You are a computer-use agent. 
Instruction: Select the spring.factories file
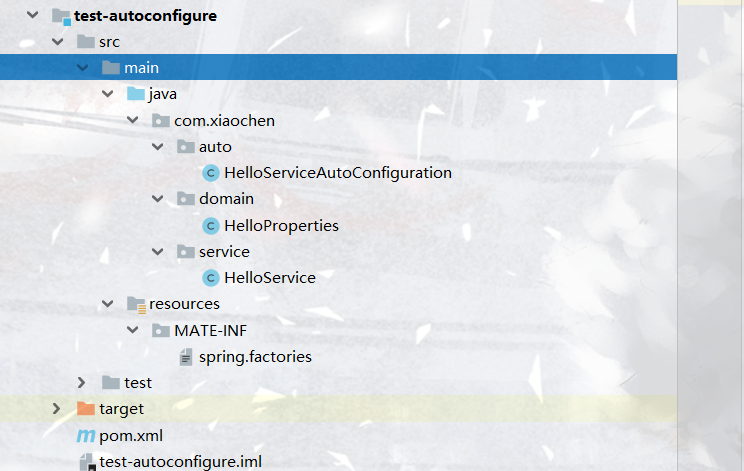click(x=255, y=357)
